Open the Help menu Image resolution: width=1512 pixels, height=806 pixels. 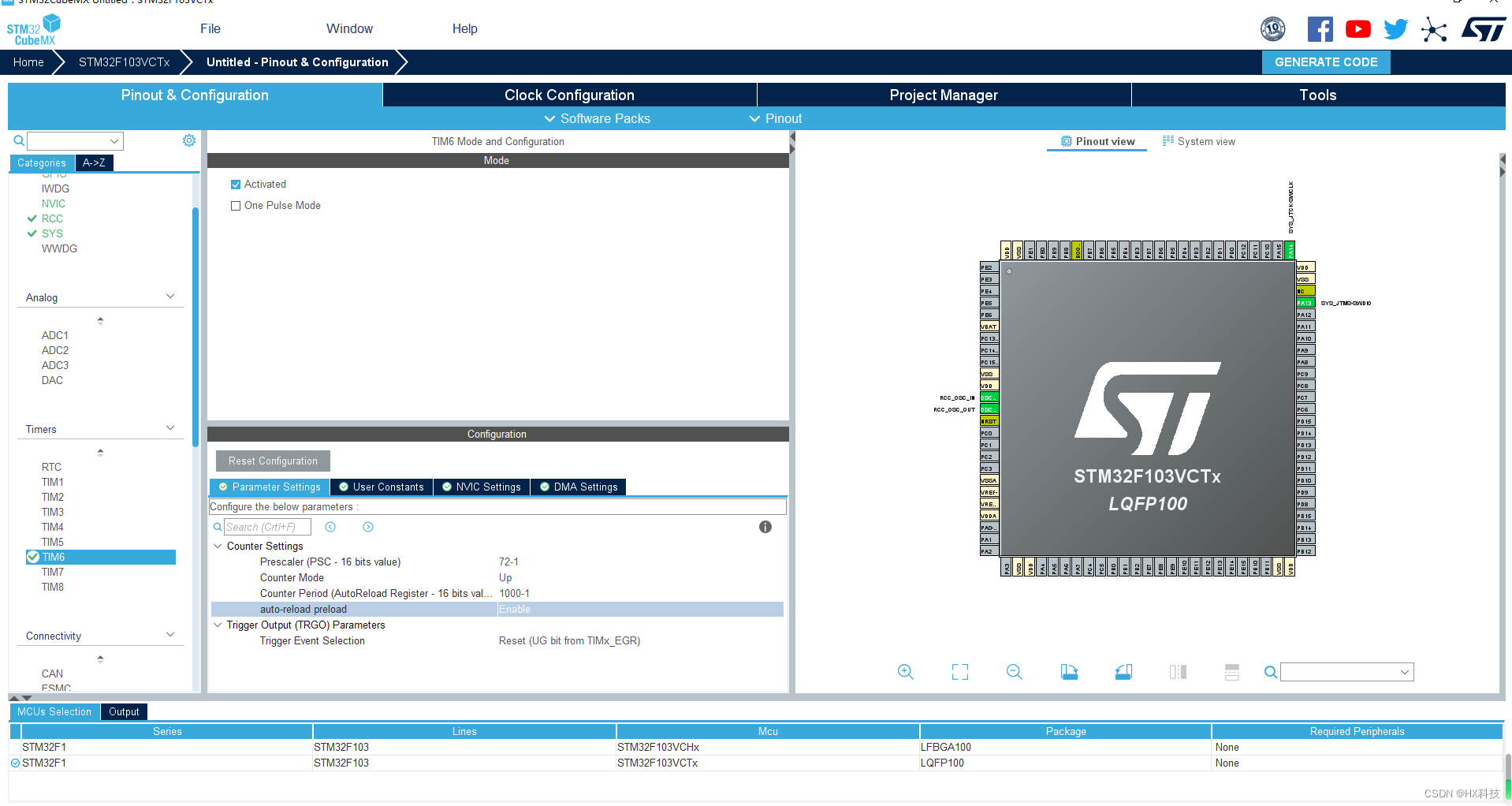pos(464,29)
